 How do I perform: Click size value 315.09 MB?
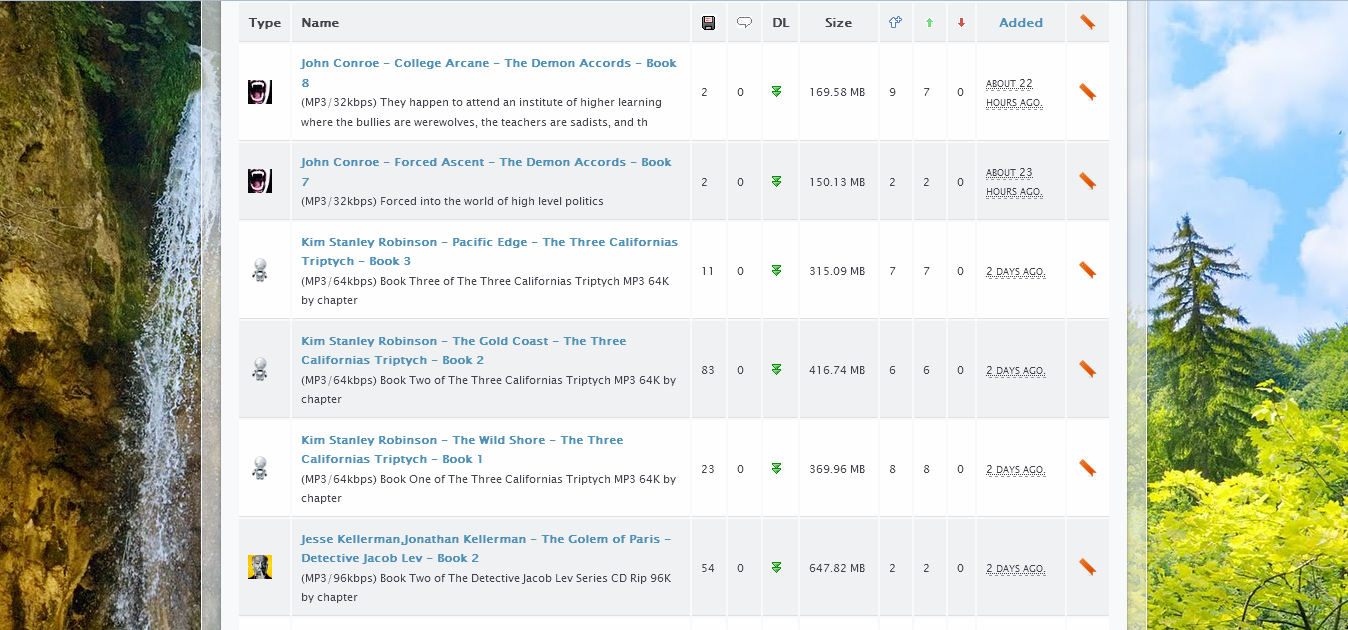pos(837,270)
